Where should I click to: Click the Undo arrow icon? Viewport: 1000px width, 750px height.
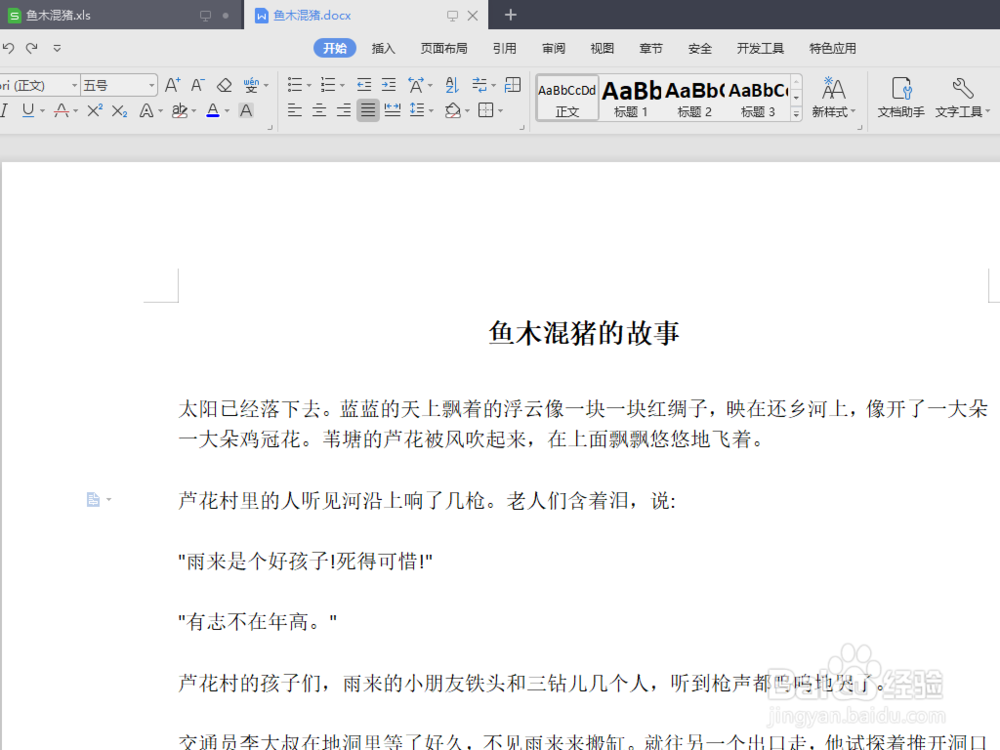[8, 48]
